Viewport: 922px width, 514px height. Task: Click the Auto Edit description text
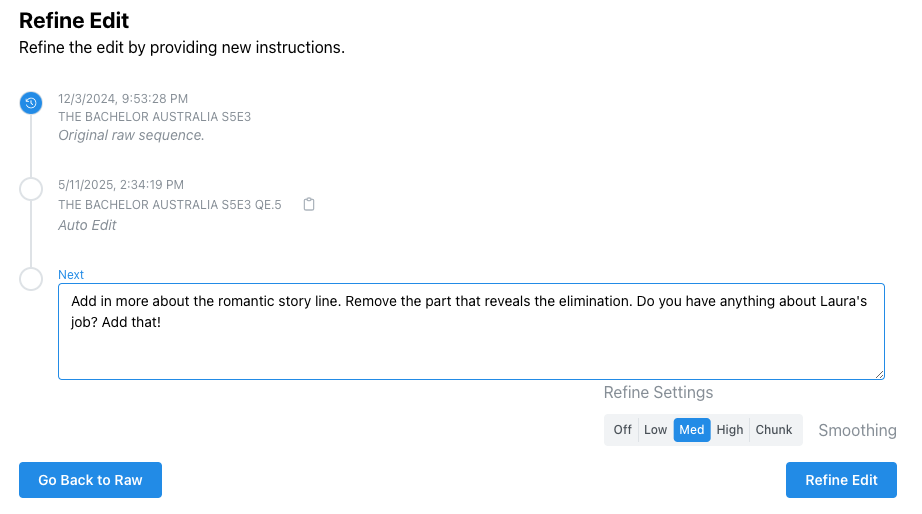[87, 225]
